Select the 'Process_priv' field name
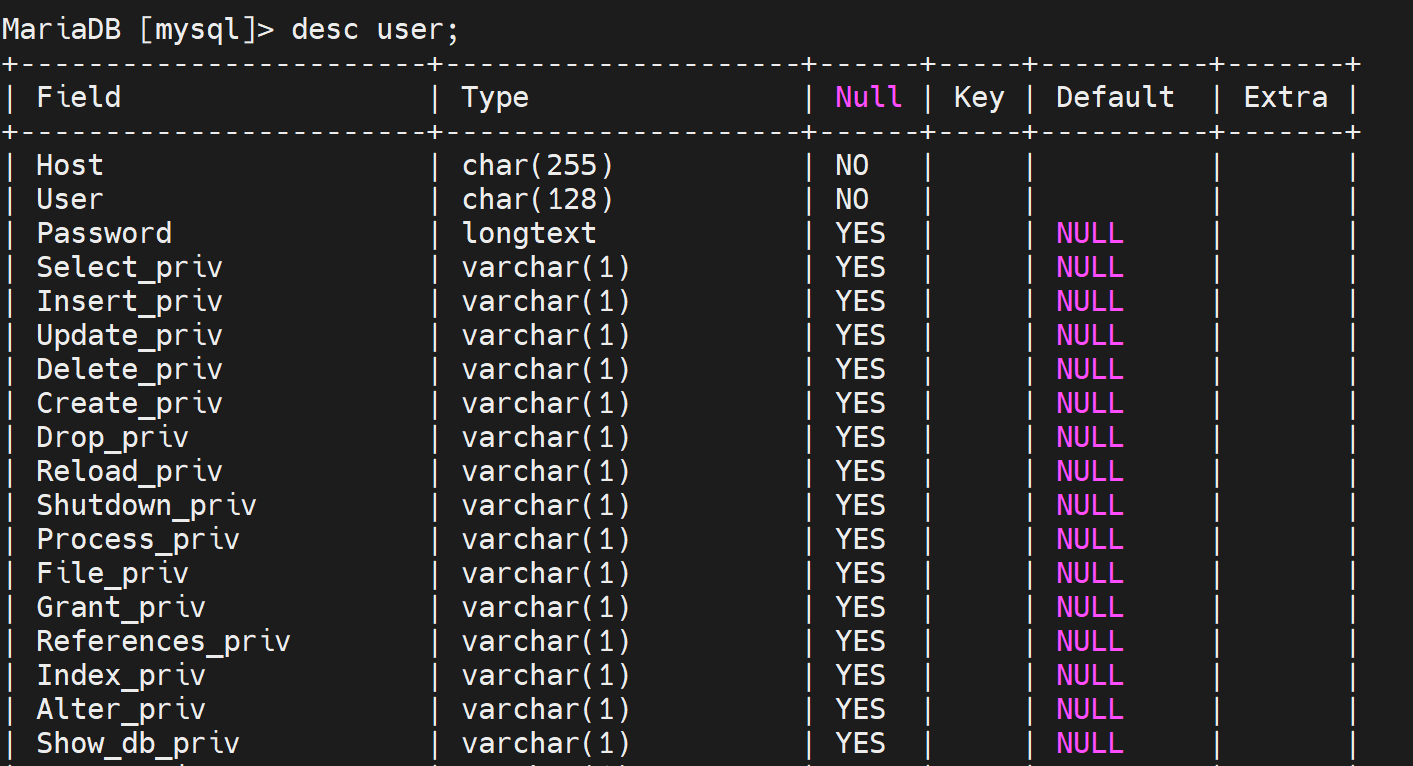Screen dimensions: 1413x766 (138, 539)
